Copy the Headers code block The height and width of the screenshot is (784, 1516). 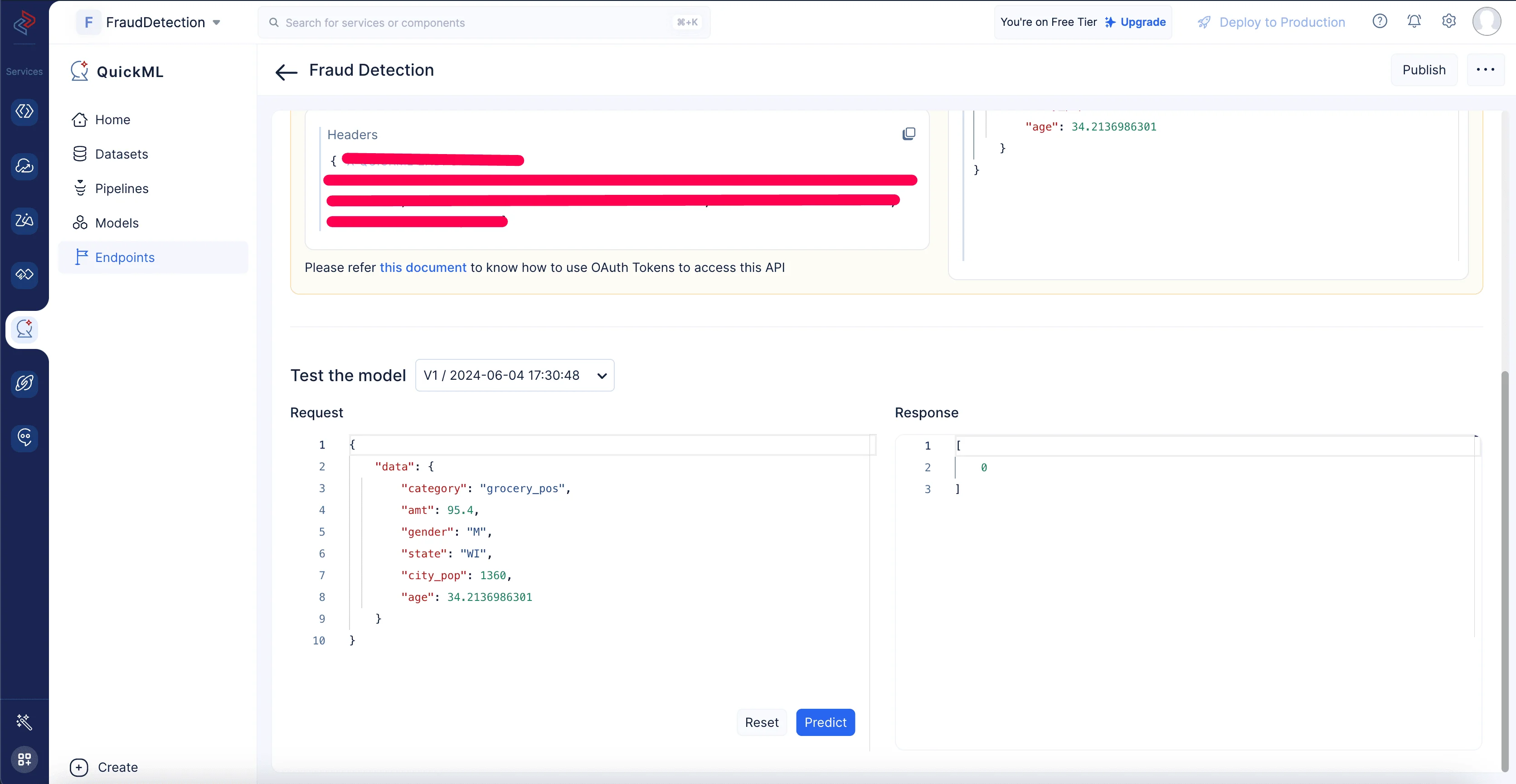(x=909, y=134)
